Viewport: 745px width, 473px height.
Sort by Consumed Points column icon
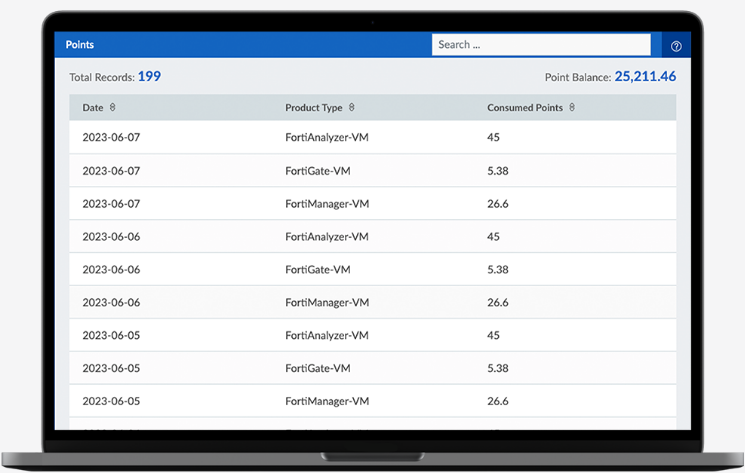tap(572, 107)
